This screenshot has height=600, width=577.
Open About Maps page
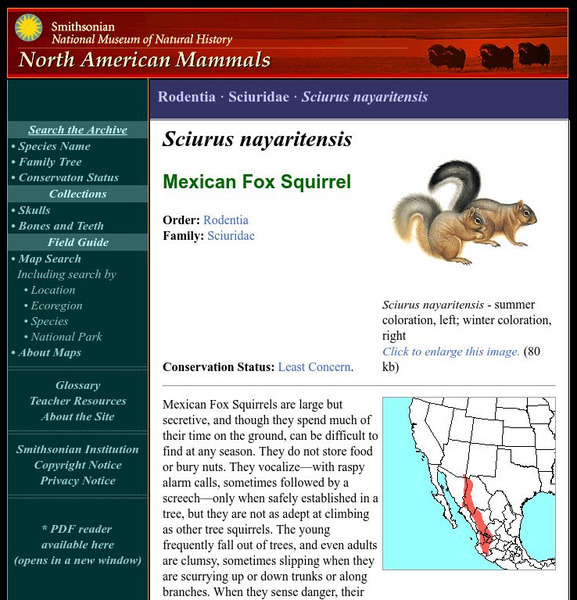tap(50, 352)
